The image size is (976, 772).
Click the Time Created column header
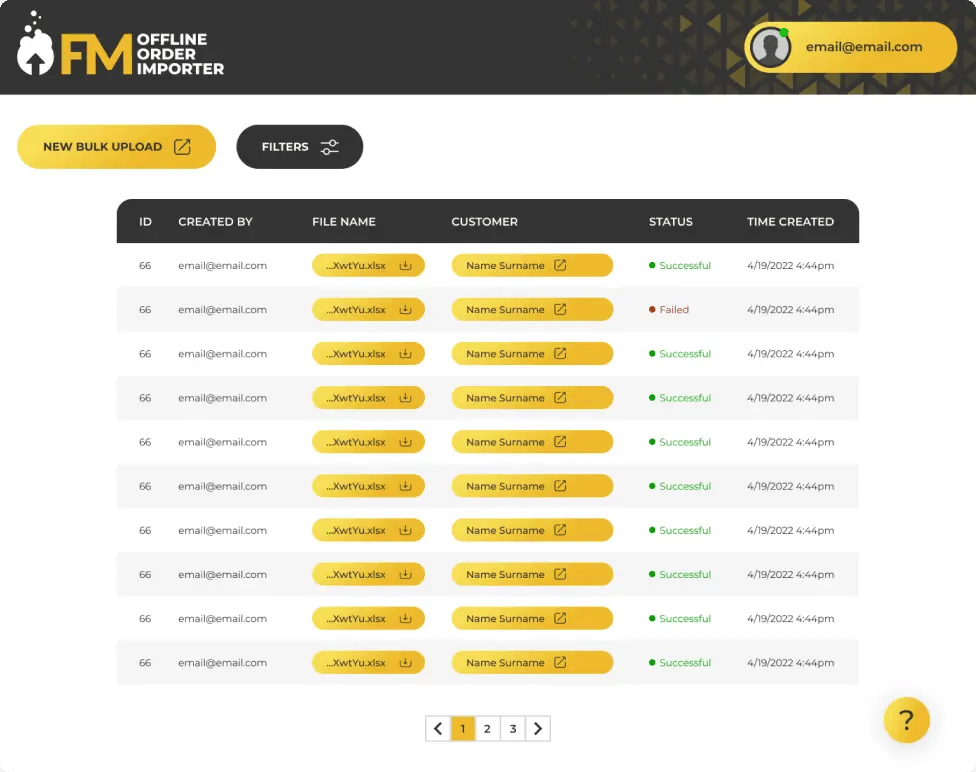coord(790,222)
